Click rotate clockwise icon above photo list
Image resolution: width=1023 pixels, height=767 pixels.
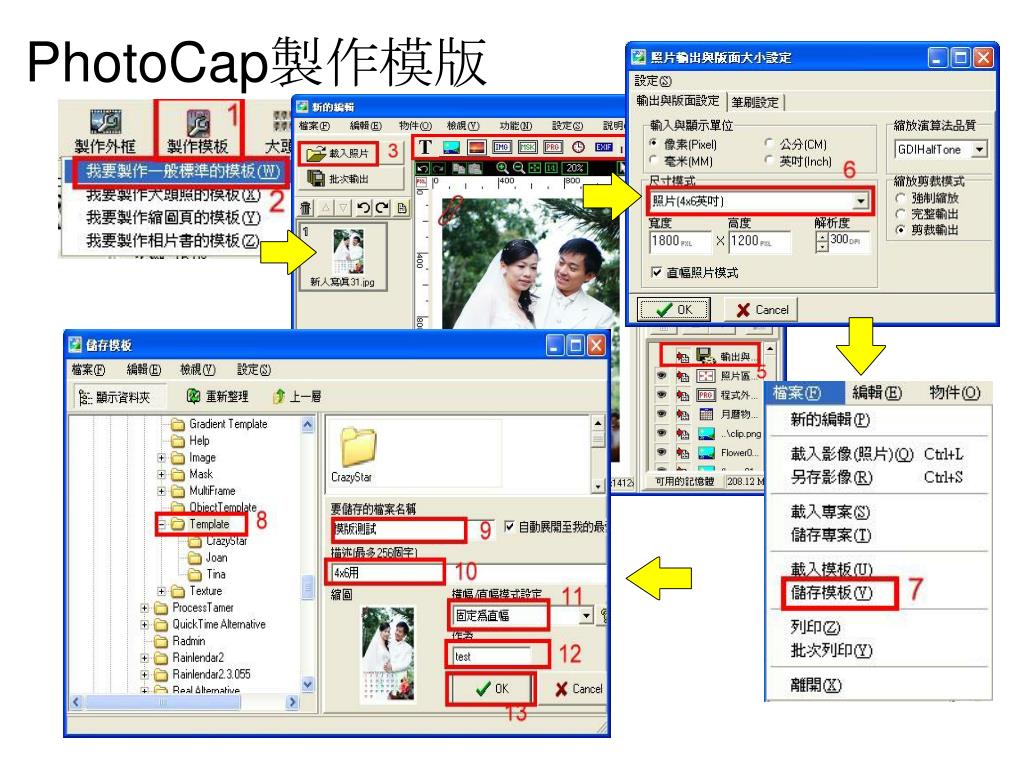click(x=382, y=208)
